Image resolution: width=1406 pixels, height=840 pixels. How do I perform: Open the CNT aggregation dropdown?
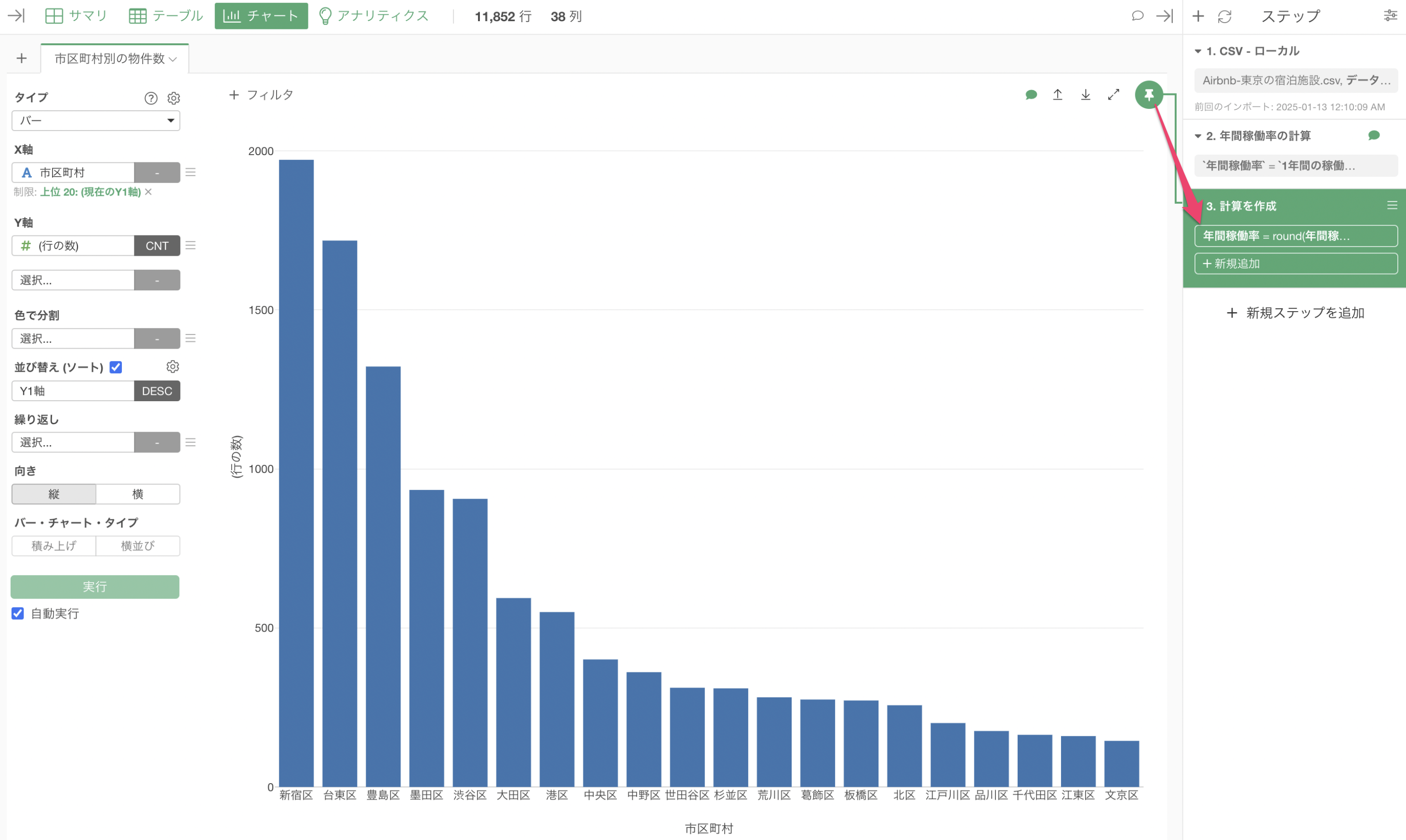(x=157, y=246)
